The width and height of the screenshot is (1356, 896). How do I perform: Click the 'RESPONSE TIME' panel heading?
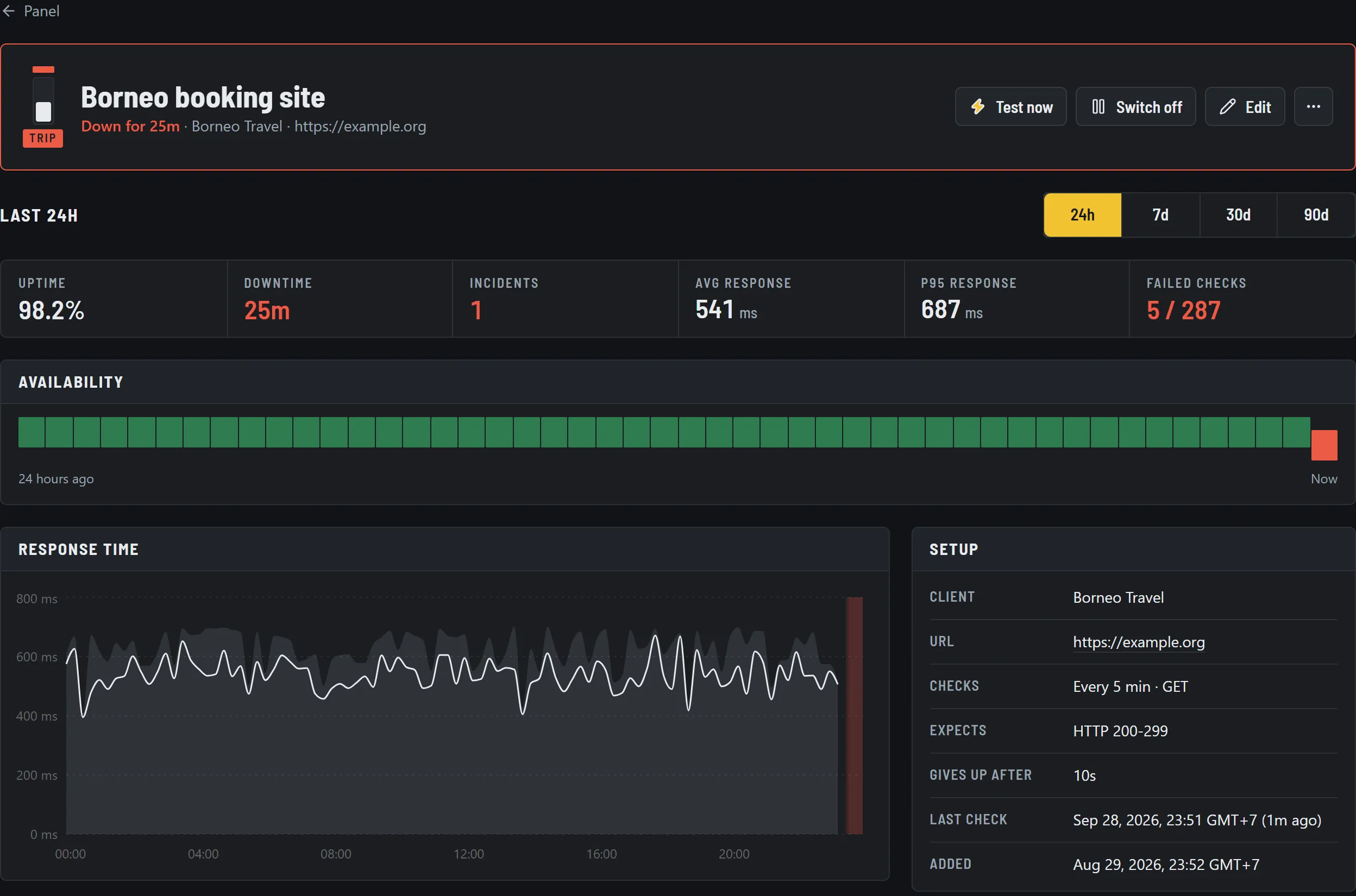pos(78,549)
